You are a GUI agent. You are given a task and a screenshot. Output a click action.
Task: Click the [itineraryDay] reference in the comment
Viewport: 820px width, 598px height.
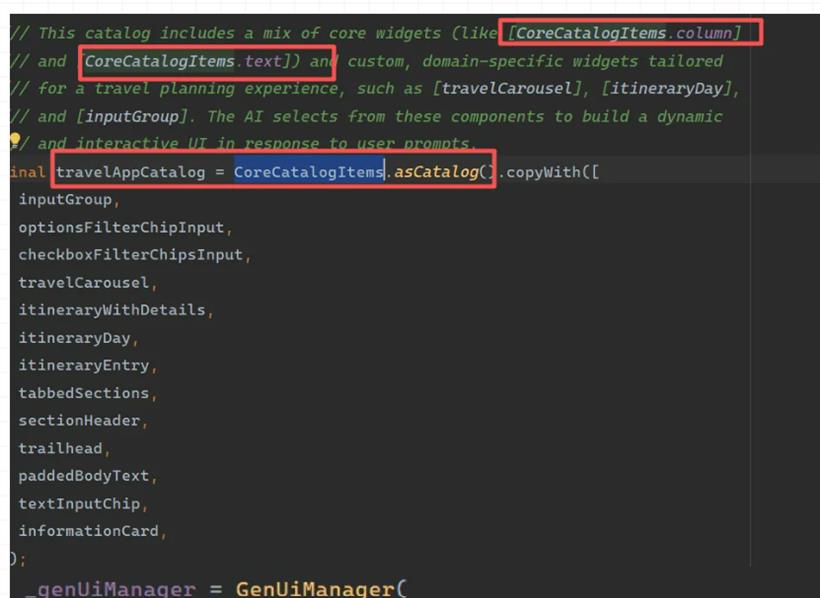point(666,88)
